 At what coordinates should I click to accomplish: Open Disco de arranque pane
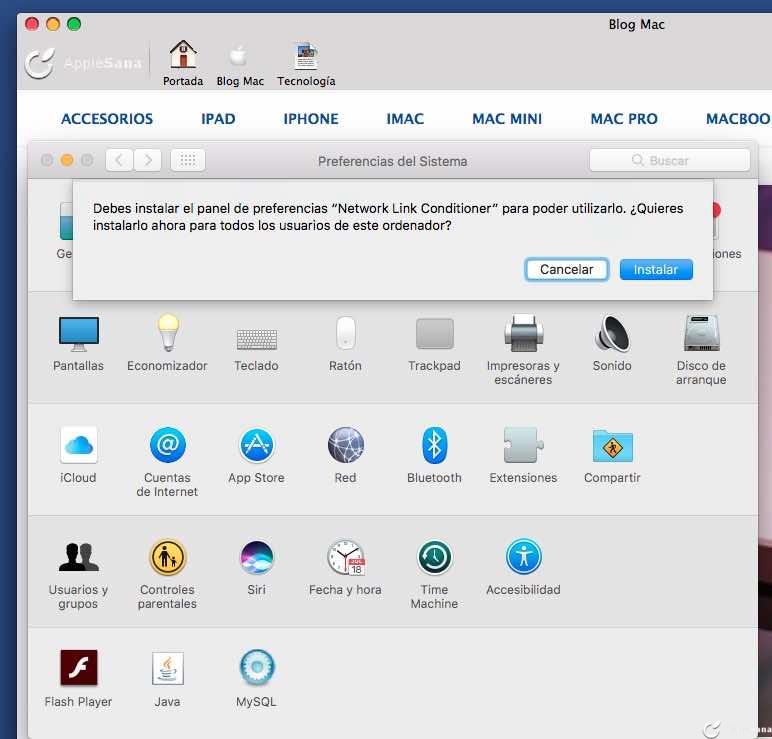click(x=701, y=350)
